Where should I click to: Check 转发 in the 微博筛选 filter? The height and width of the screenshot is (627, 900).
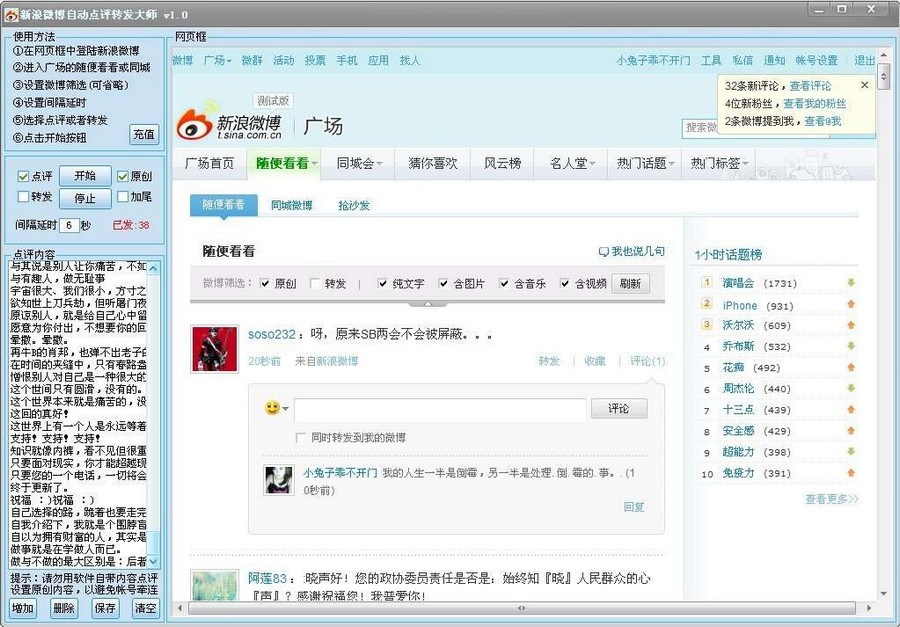315,283
